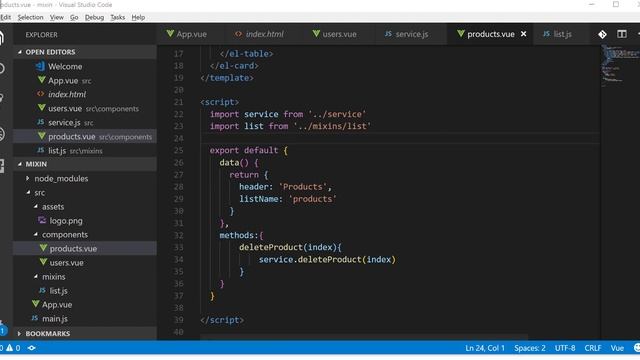Open the Go menu
The image size is (640, 360).
(74, 17)
